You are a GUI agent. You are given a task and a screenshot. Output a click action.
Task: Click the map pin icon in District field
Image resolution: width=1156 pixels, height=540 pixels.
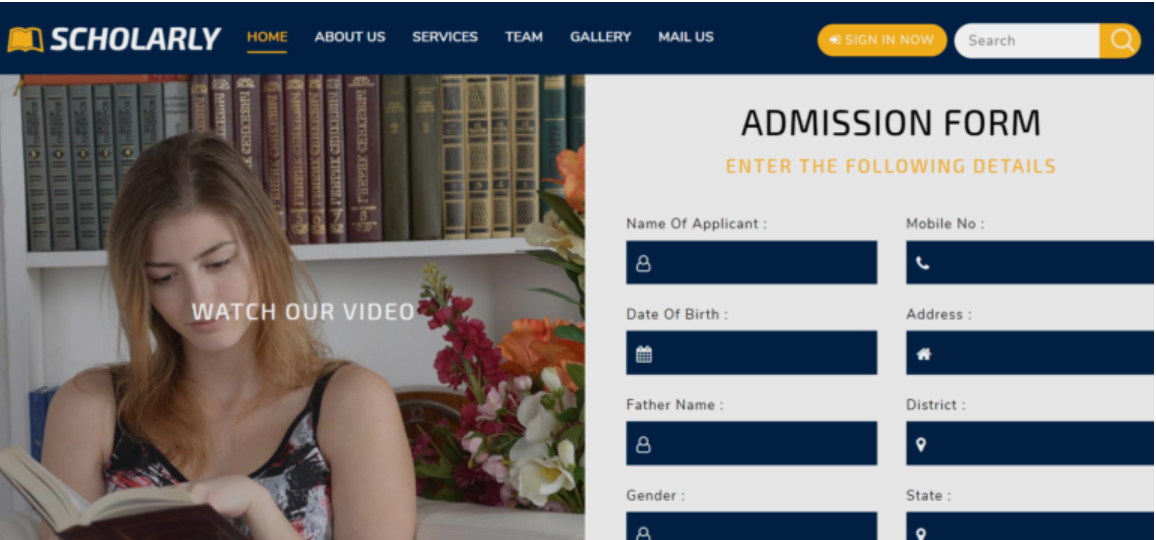pyautogui.click(x=921, y=444)
